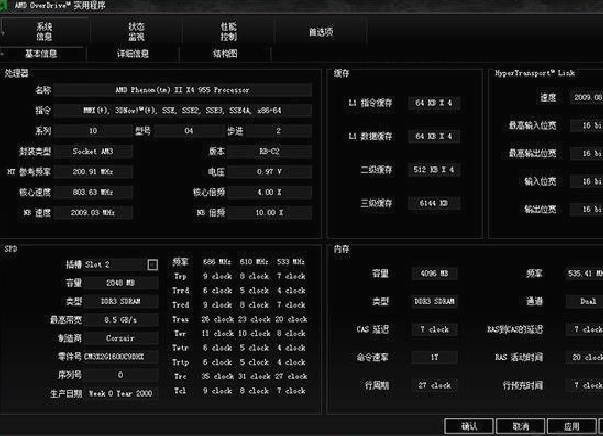Open the 结构图 sub-tab
The height and width of the screenshot is (436, 603).
pos(225,53)
